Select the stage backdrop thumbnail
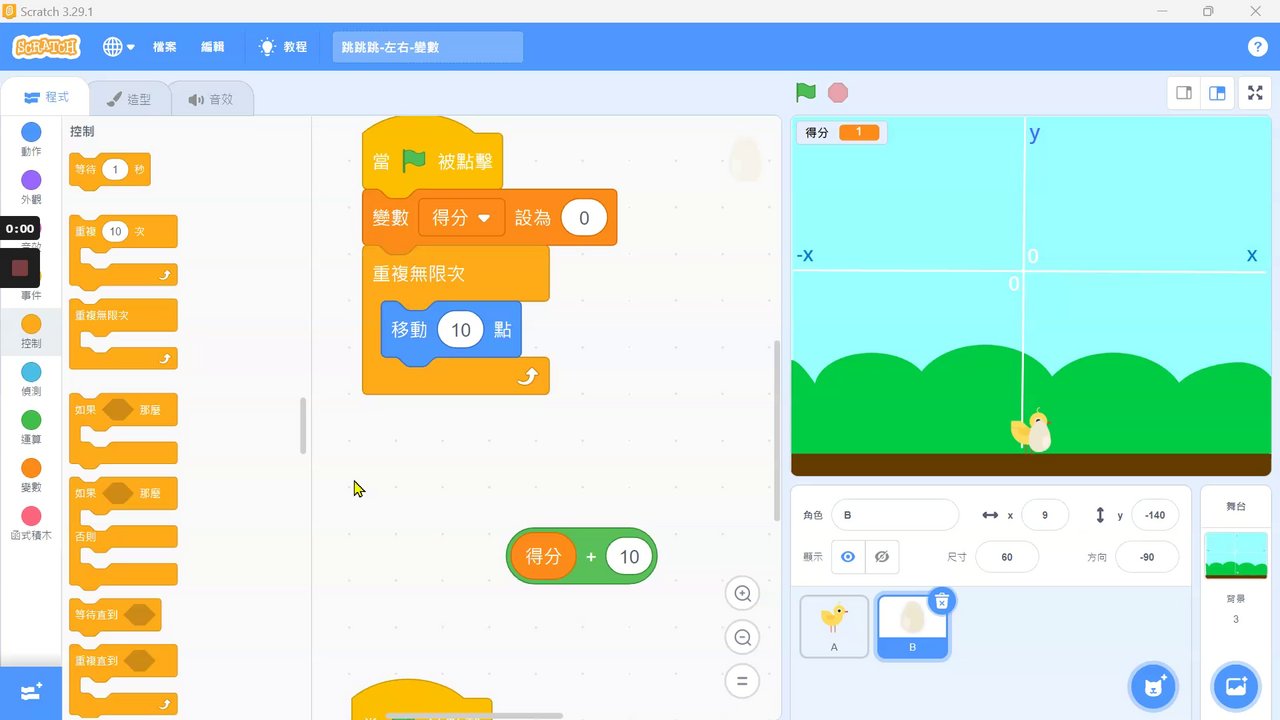The width and height of the screenshot is (1280, 720). coord(1236,556)
